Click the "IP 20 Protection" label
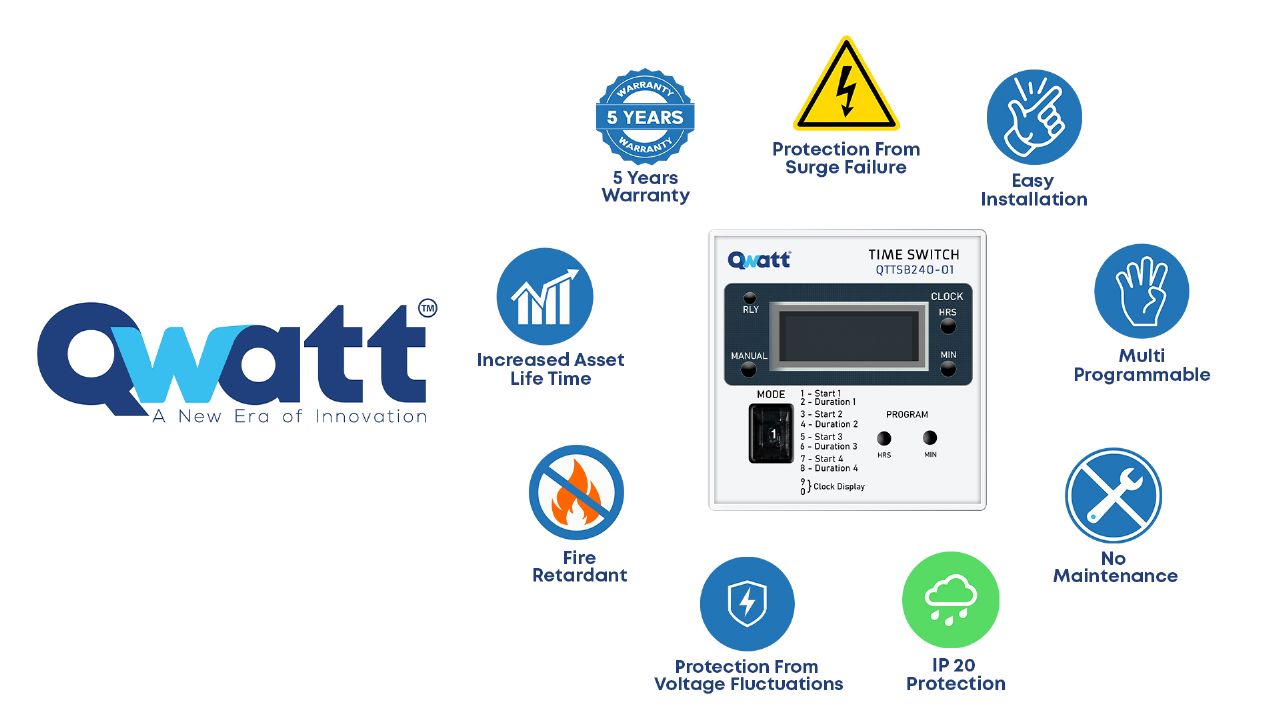Image resolution: width=1280 pixels, height=720 pixels. 955,675
